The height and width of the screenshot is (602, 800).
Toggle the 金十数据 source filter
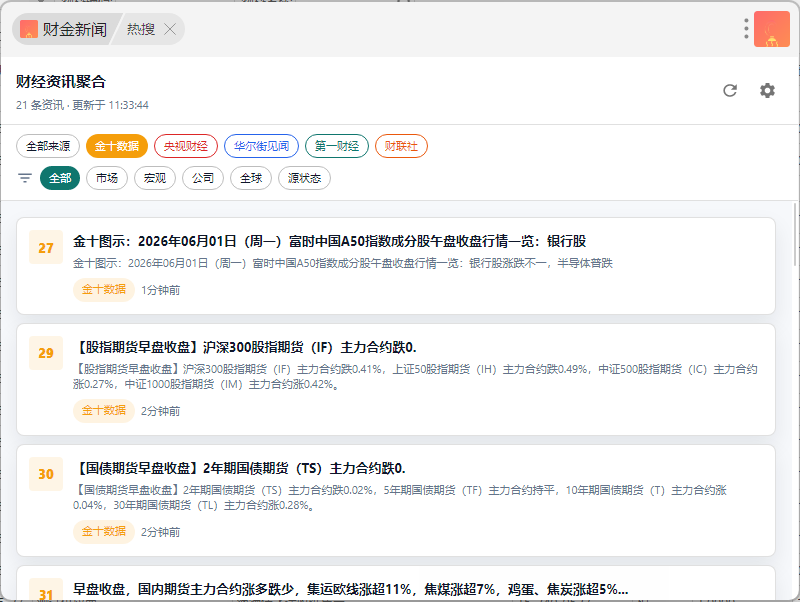click(x=117, y=146)
